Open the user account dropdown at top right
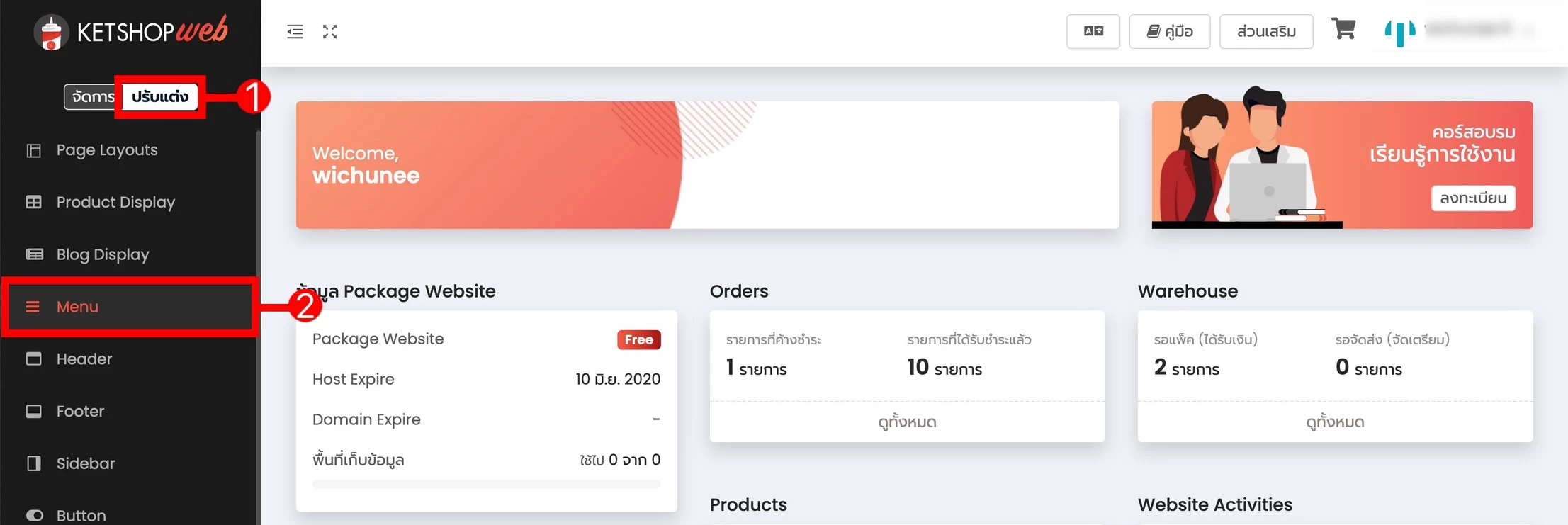1568x525 pixels. (1460, 31)
